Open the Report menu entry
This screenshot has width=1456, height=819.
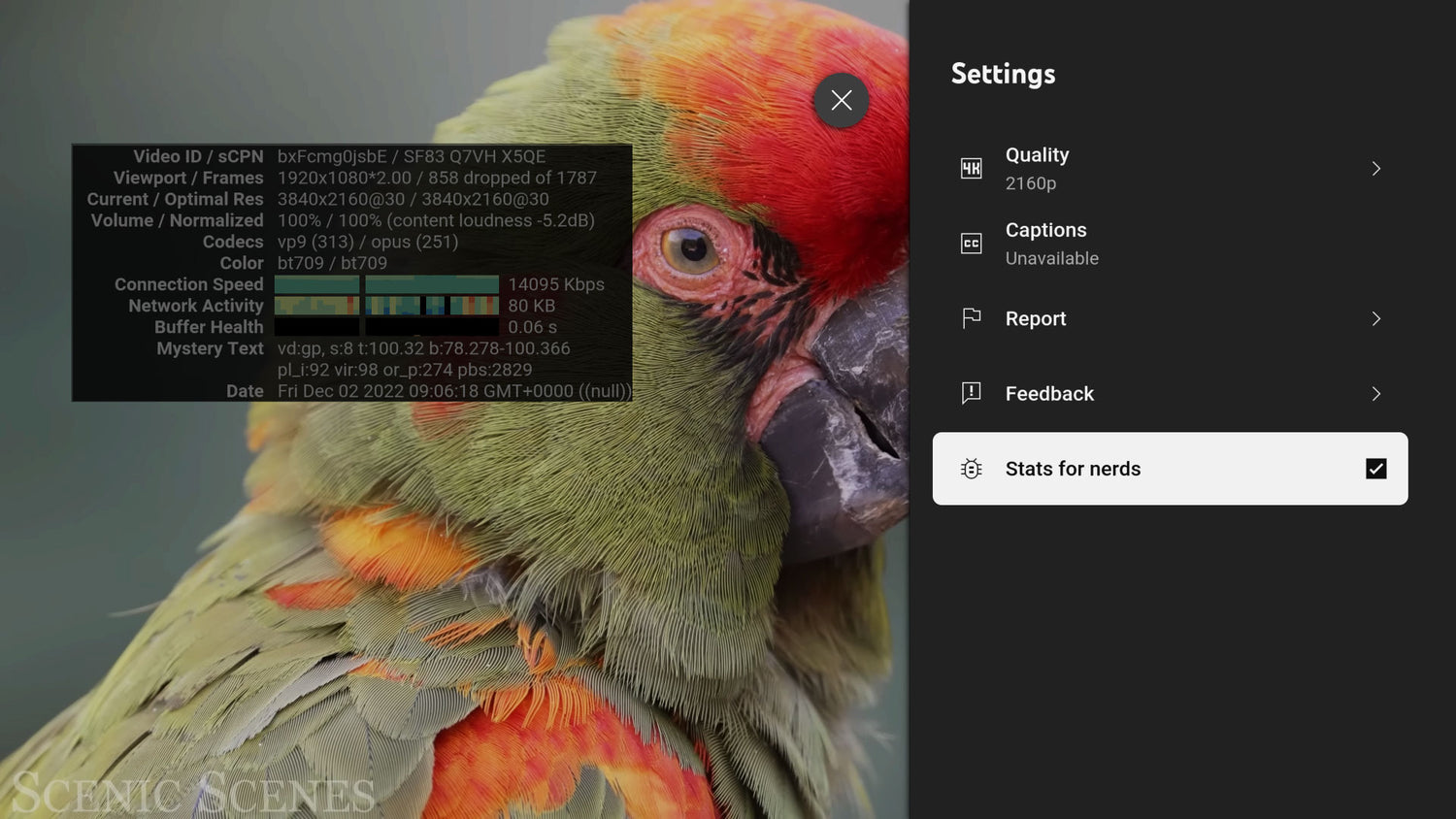coord(1170,318)
